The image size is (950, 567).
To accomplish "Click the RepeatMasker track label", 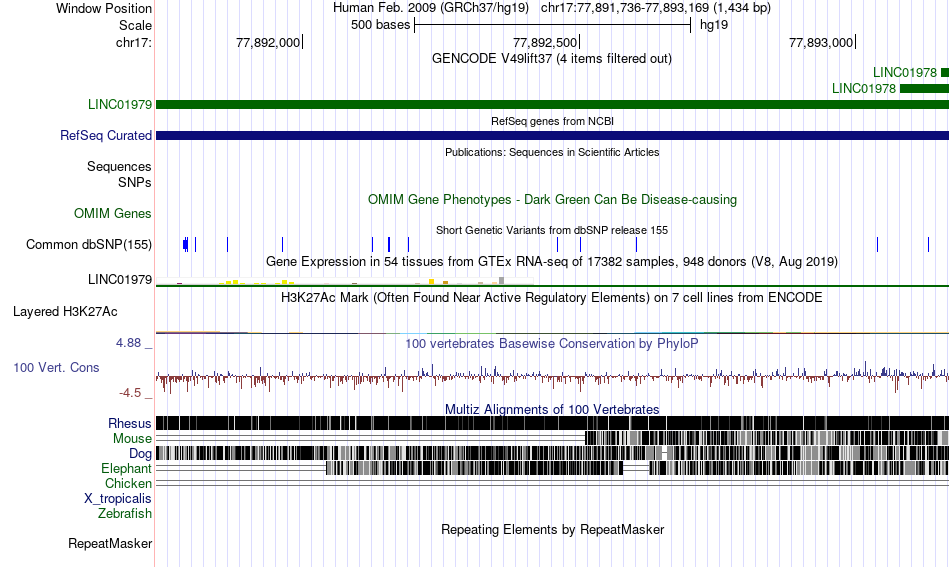I will (x=110, y=544).
